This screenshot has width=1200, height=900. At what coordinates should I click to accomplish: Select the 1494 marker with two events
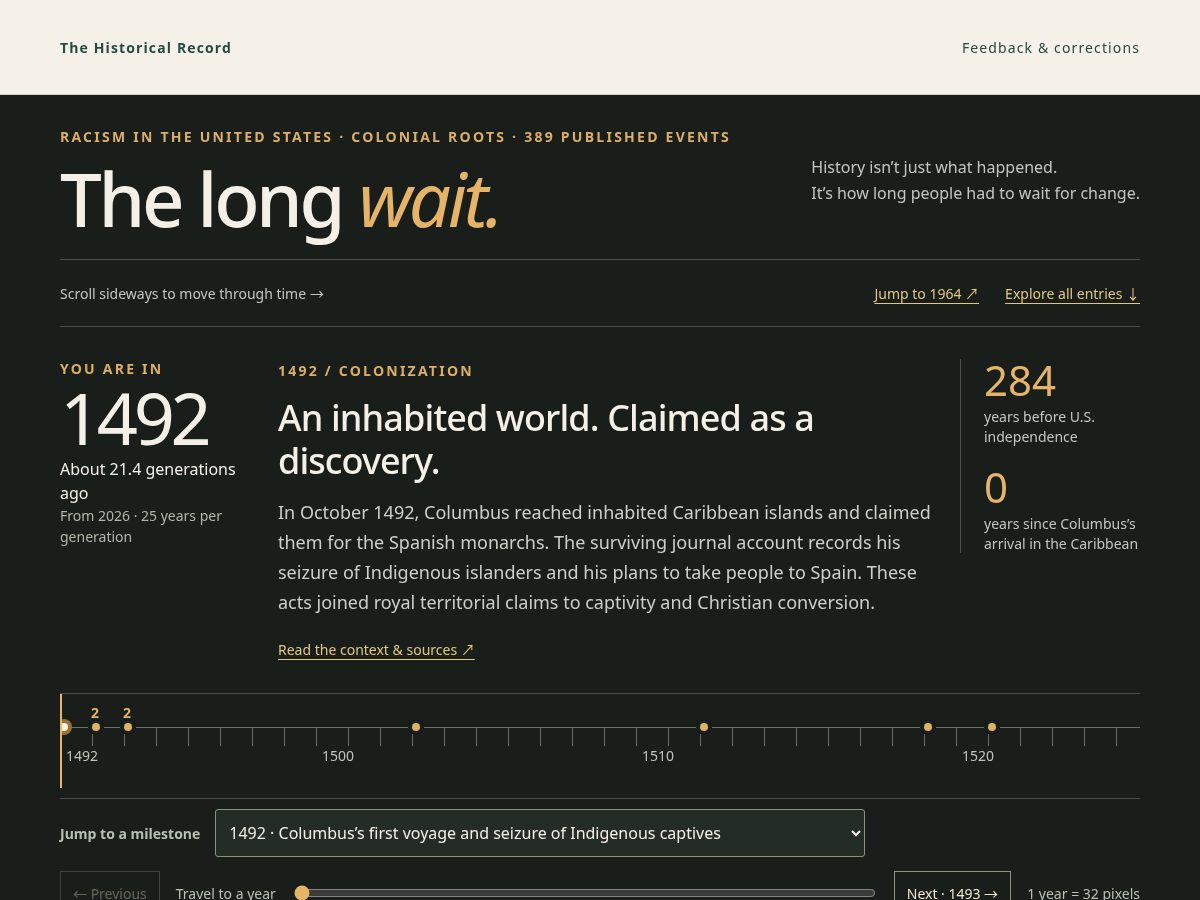pos(128,727)
